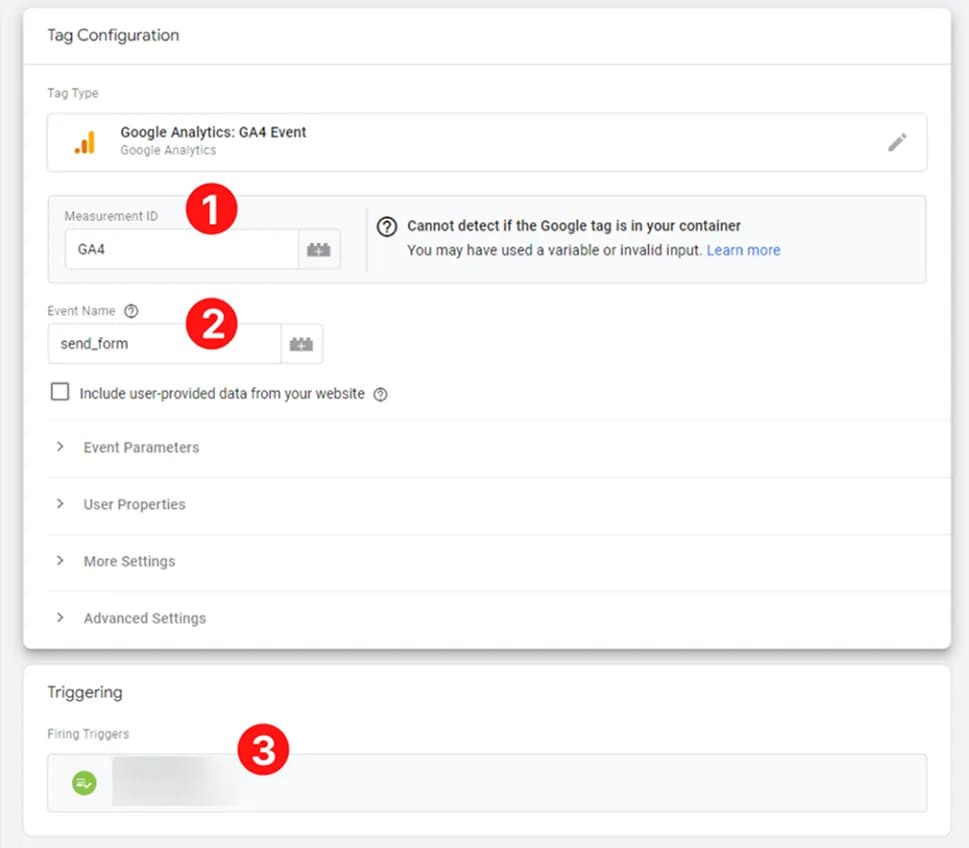This screenshot has height=848, width=969.
Task: Click the Google Analytics bar chart icon
Action: point(85,143)
